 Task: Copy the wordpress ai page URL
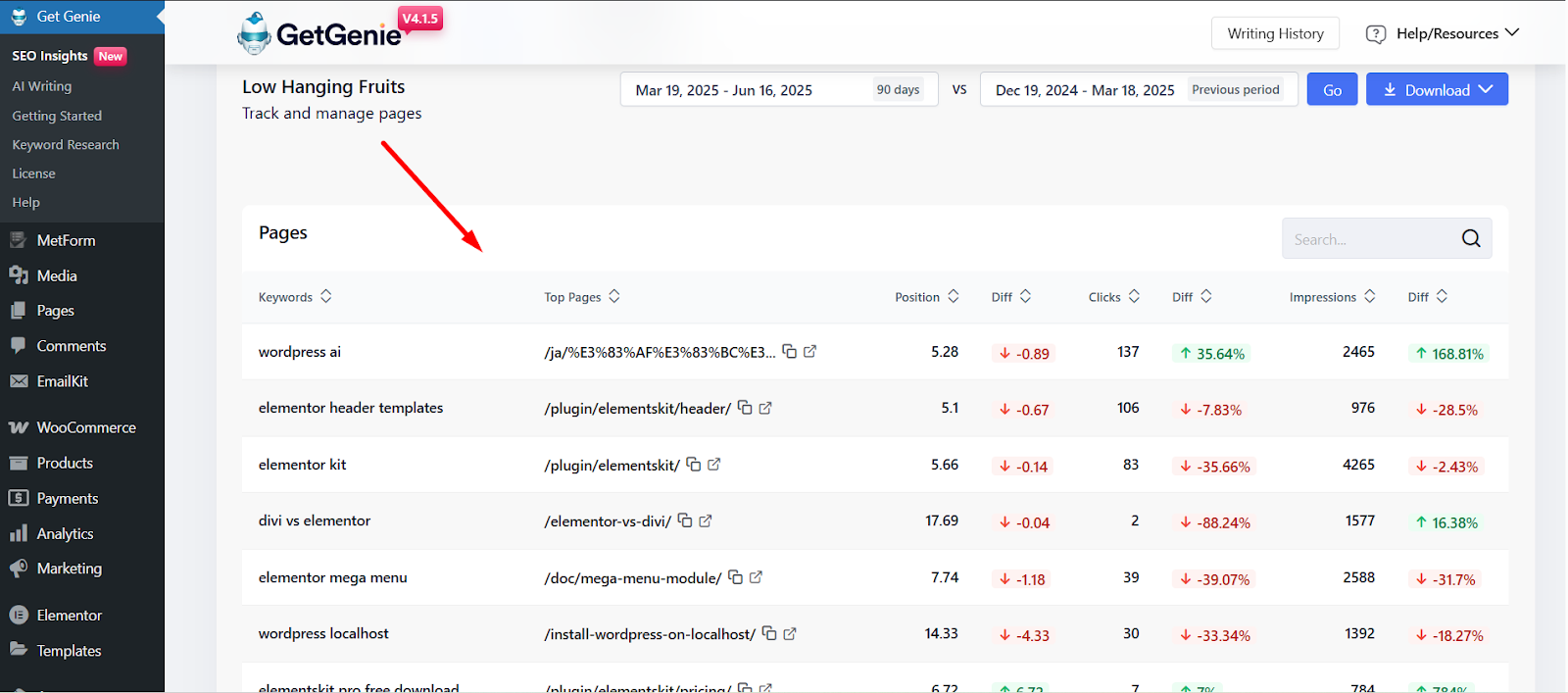pos(789,351)
